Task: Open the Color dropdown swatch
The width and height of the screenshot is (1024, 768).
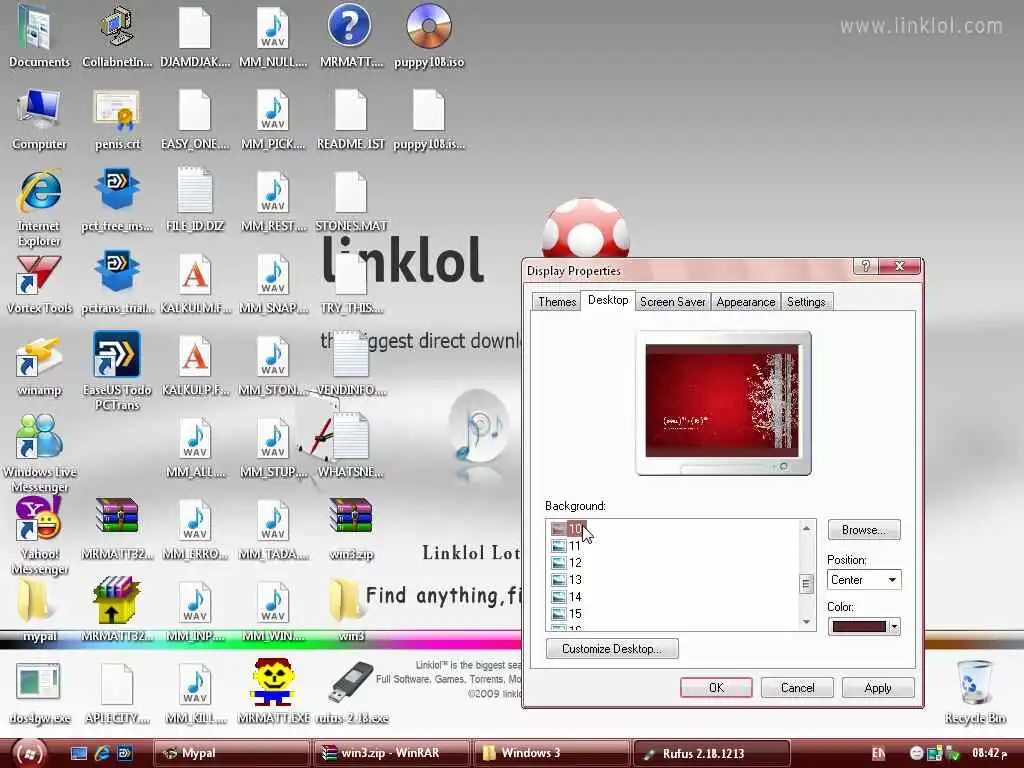Action: (x=864, y=627)
